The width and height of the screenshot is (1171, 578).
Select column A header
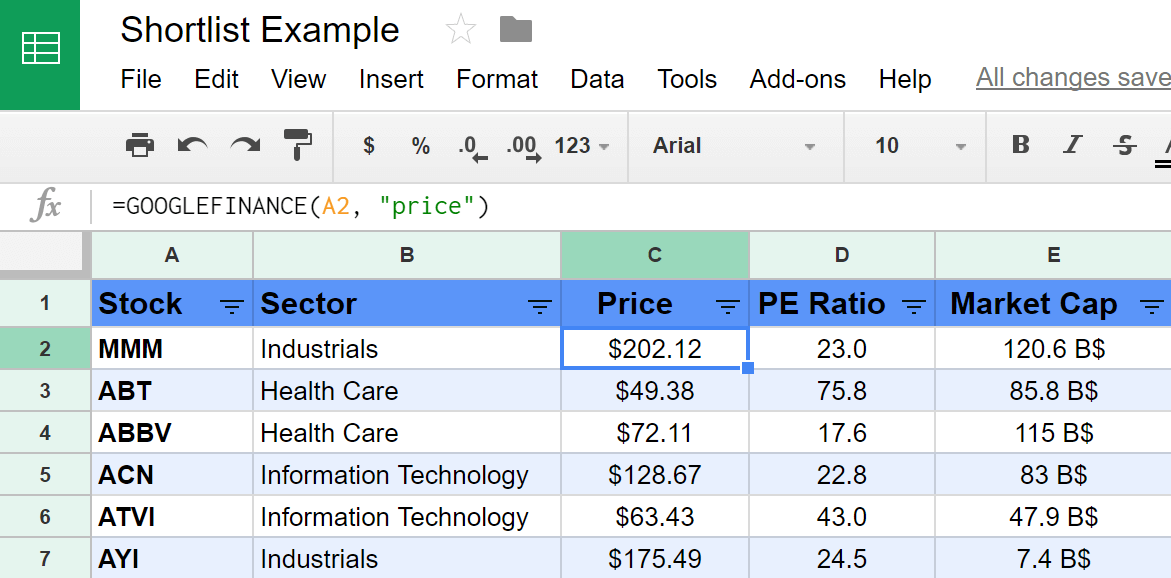(172, 255)
